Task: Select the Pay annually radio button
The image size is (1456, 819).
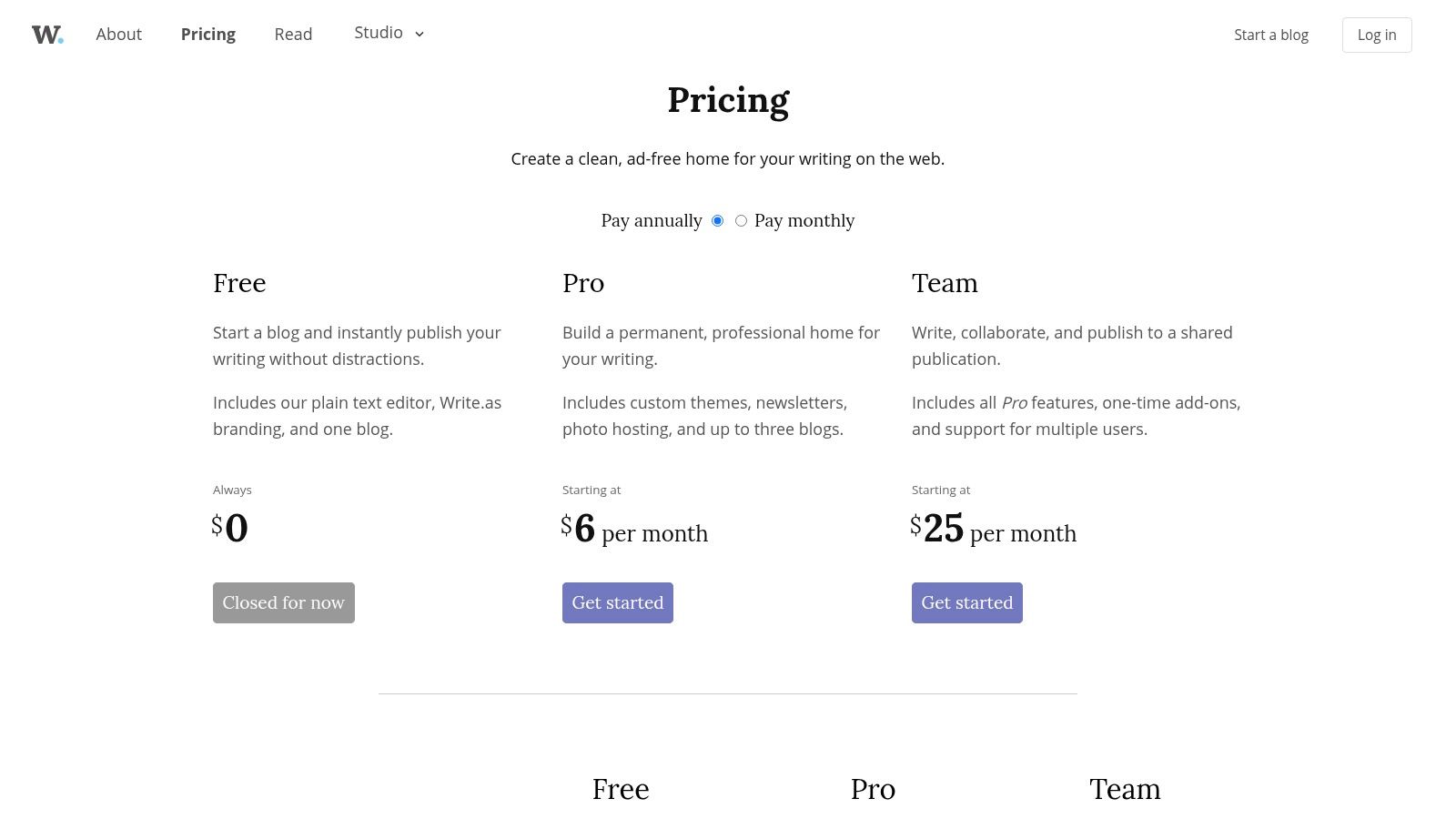Action: click(717, 221)
